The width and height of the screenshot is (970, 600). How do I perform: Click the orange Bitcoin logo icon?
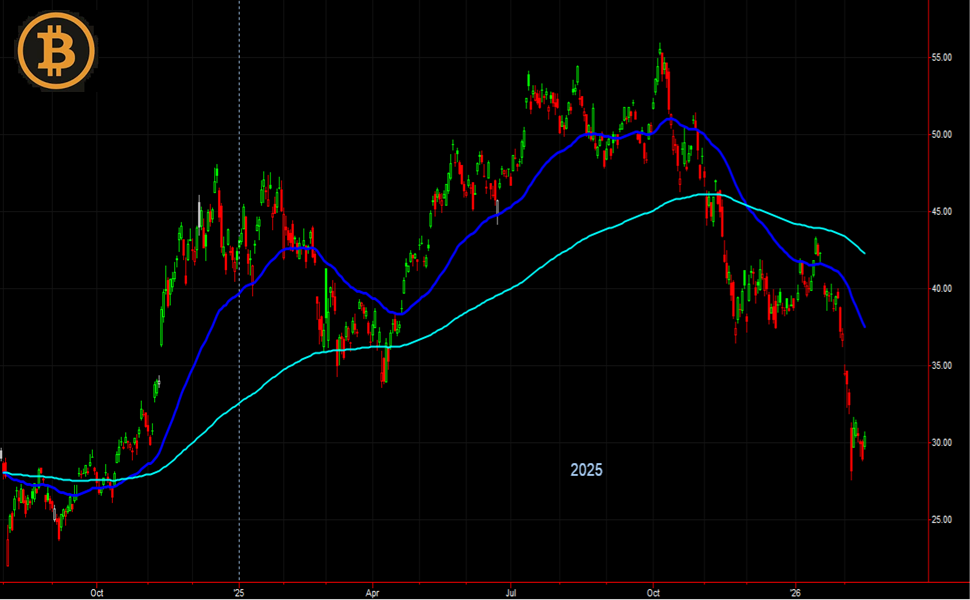(x=55, y=50)
